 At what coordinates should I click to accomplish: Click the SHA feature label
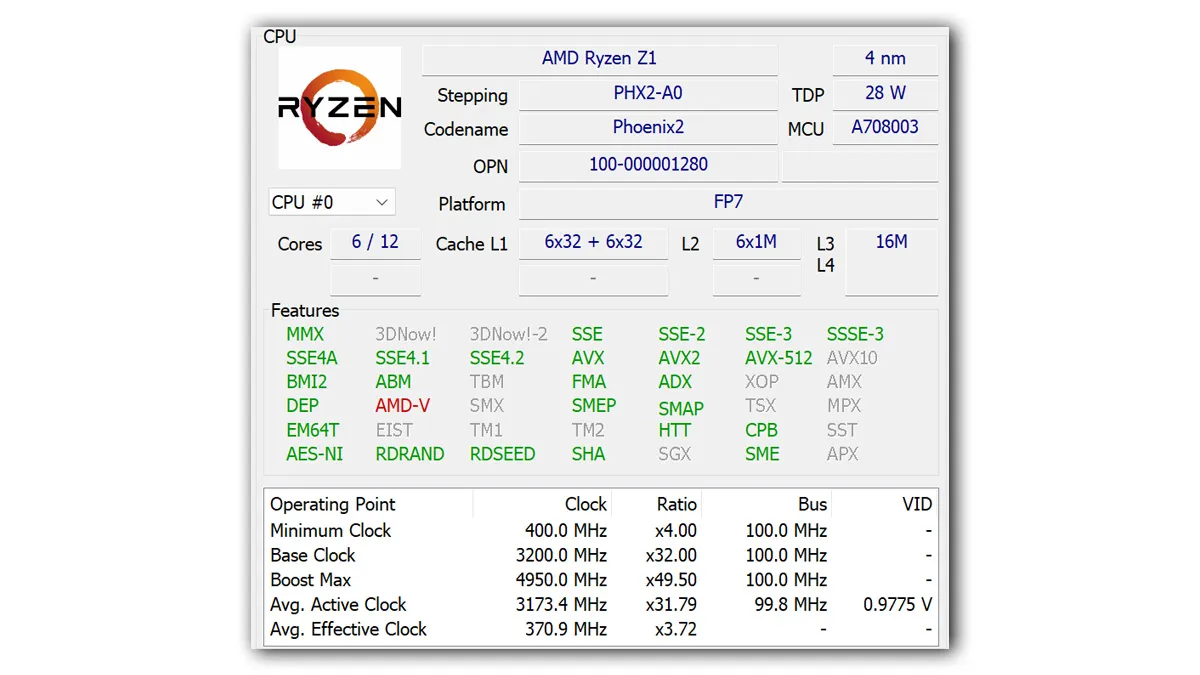[x=589, y=454]
